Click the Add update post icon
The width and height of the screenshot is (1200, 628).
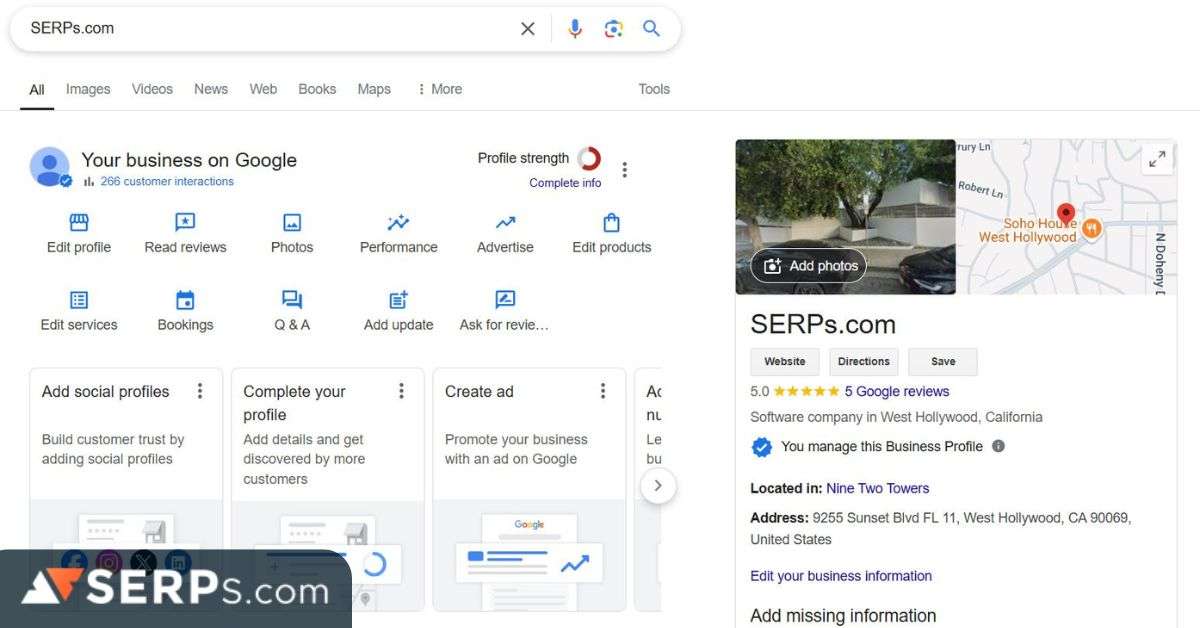click(x=398, y=300)
